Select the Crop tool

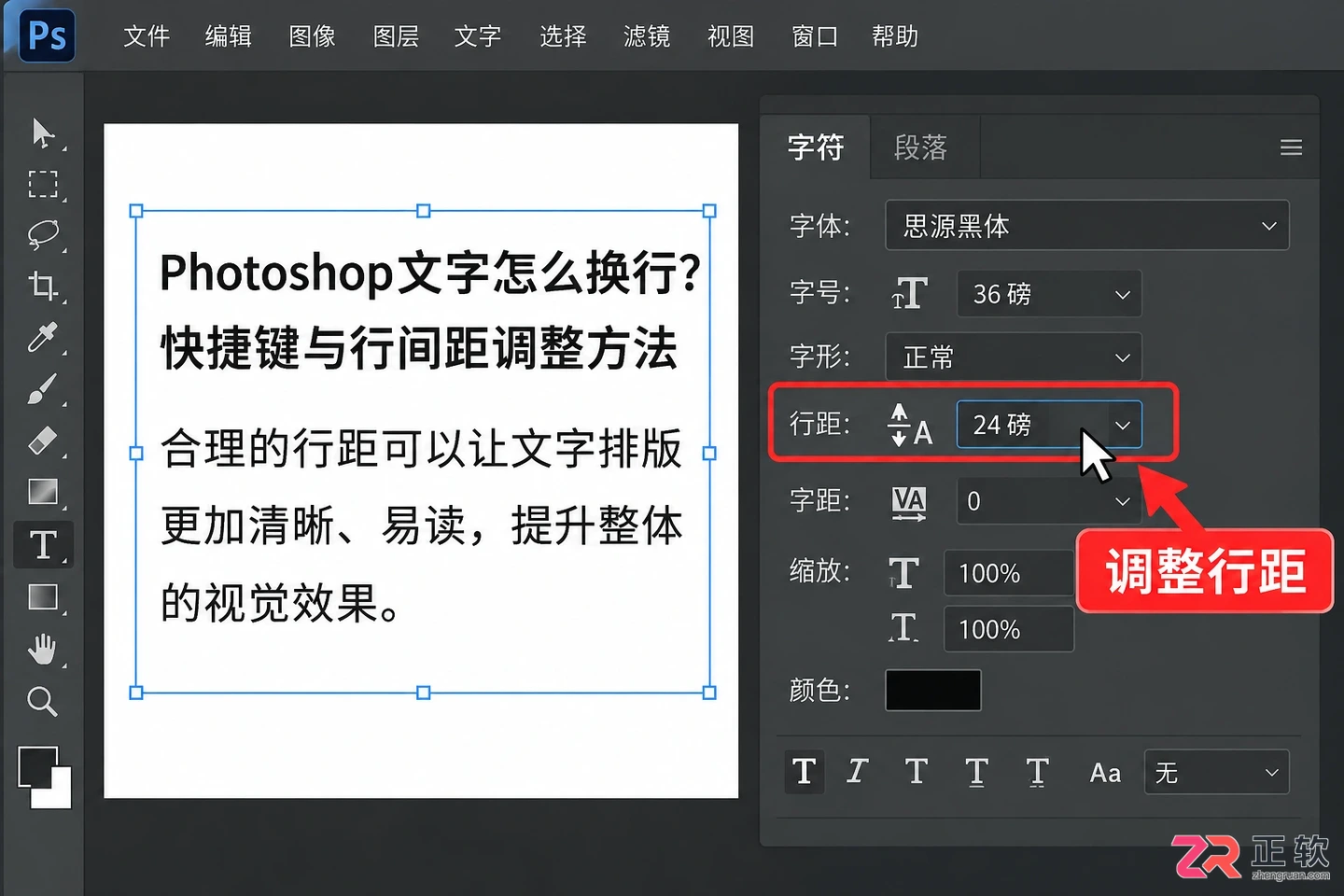[42, 286]
